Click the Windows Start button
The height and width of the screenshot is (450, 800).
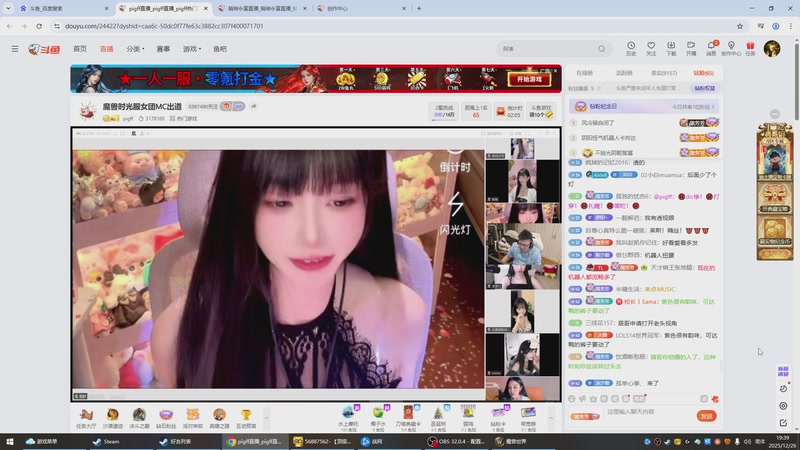pyautogui.click(x=9, y=442)
